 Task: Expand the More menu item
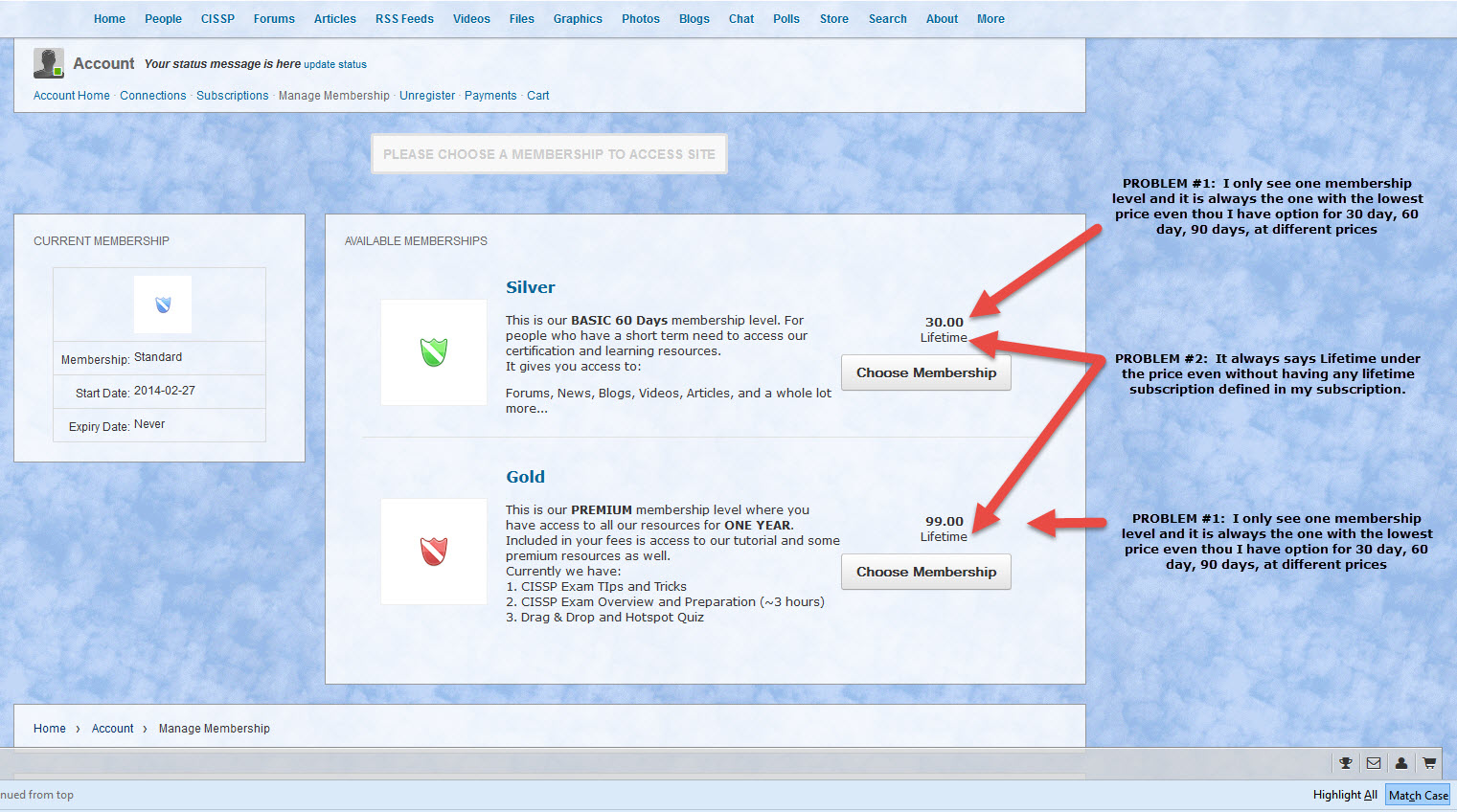[x=991, y=19]
